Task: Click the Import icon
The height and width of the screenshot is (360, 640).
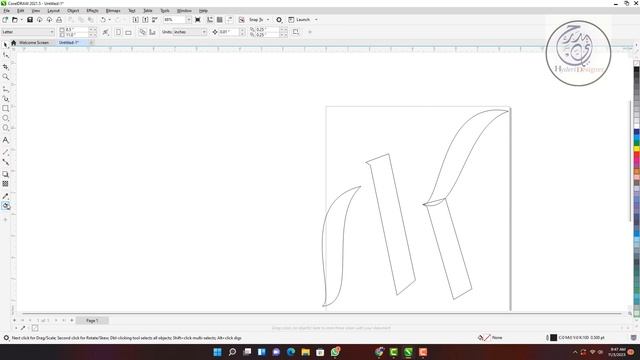Action: 136,20
